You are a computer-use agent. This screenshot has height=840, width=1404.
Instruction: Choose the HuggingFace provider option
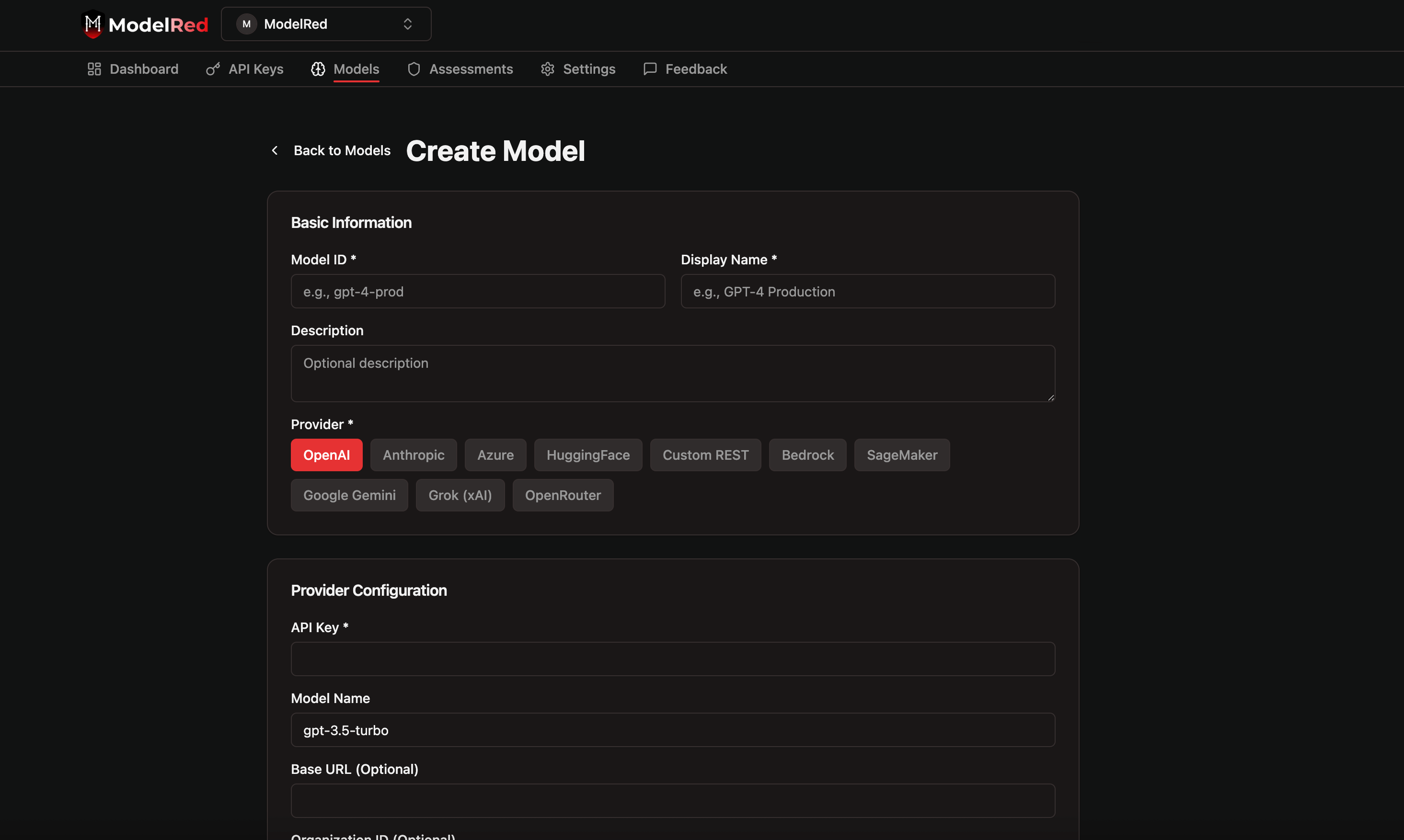click(x=588, y=455)
